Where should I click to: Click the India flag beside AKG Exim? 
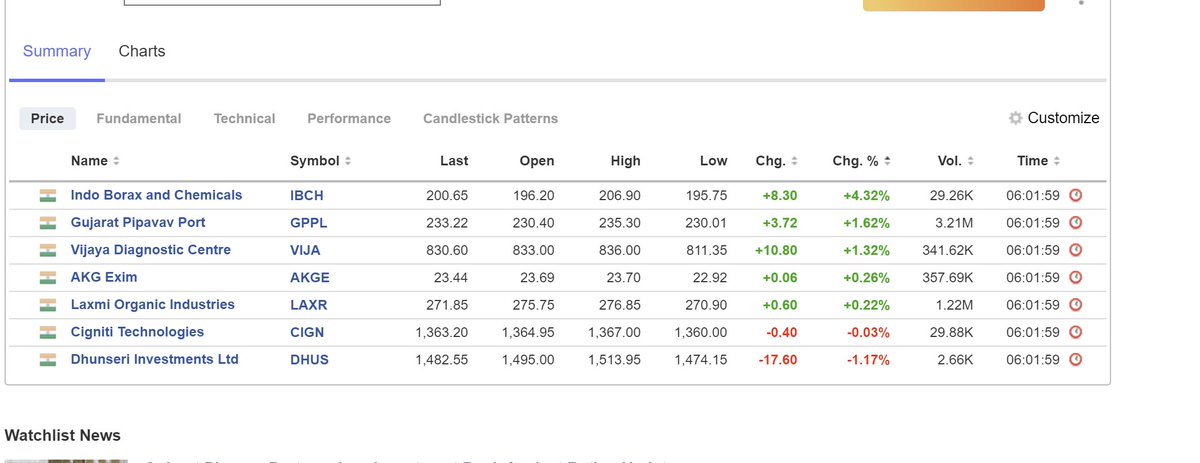[47, 278]
